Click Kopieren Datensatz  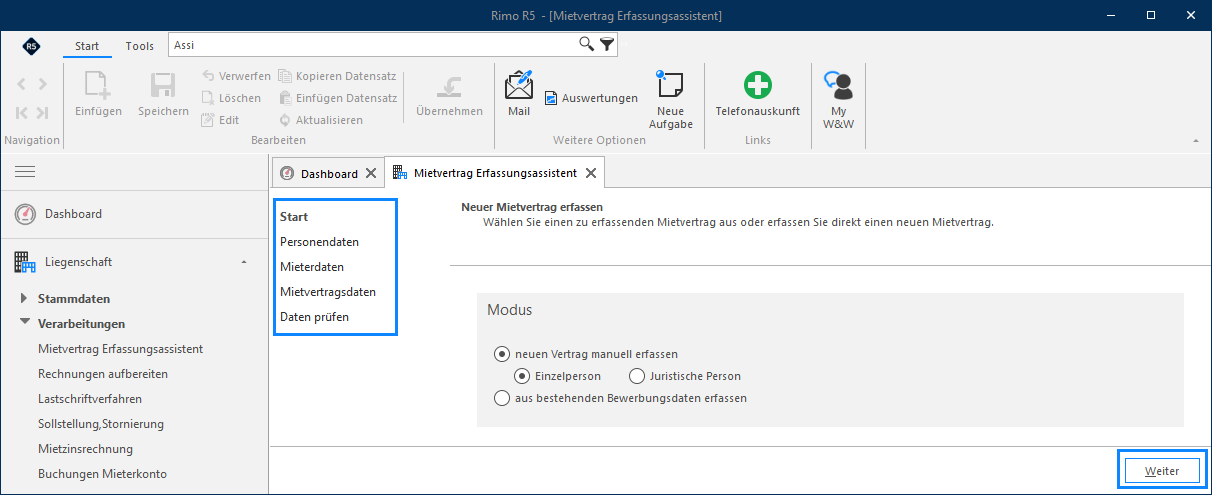336,76
